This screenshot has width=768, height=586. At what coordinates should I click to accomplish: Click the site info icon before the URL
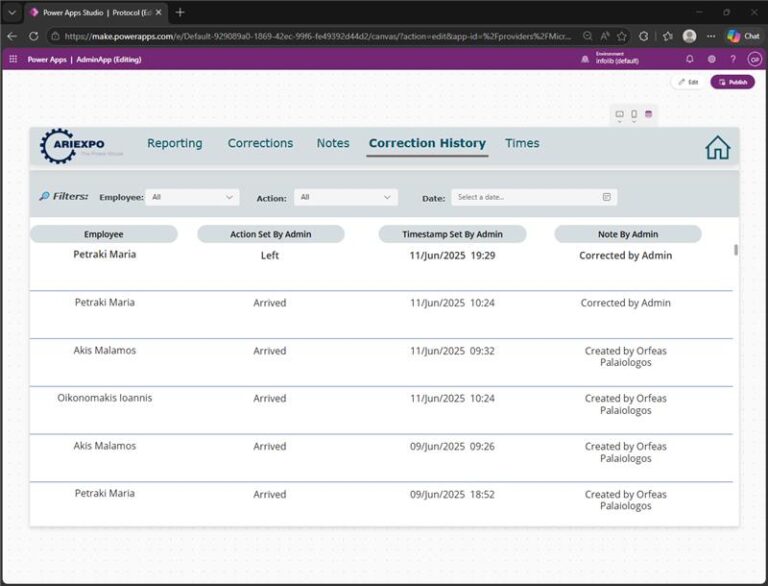coord(55,36)
